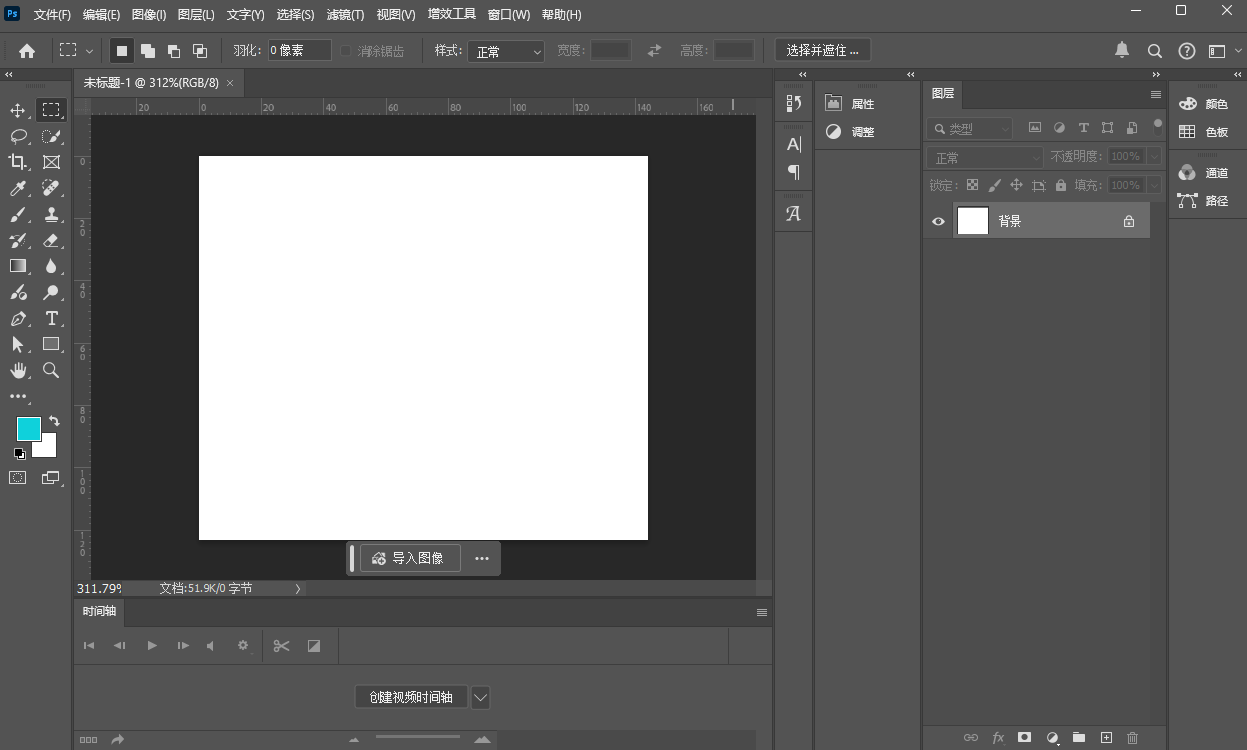The image size is (1247, 750).
Task: Toggle Quick Mask mode in the toolbar
Action: pyautogui.click(x=18, y=478)
